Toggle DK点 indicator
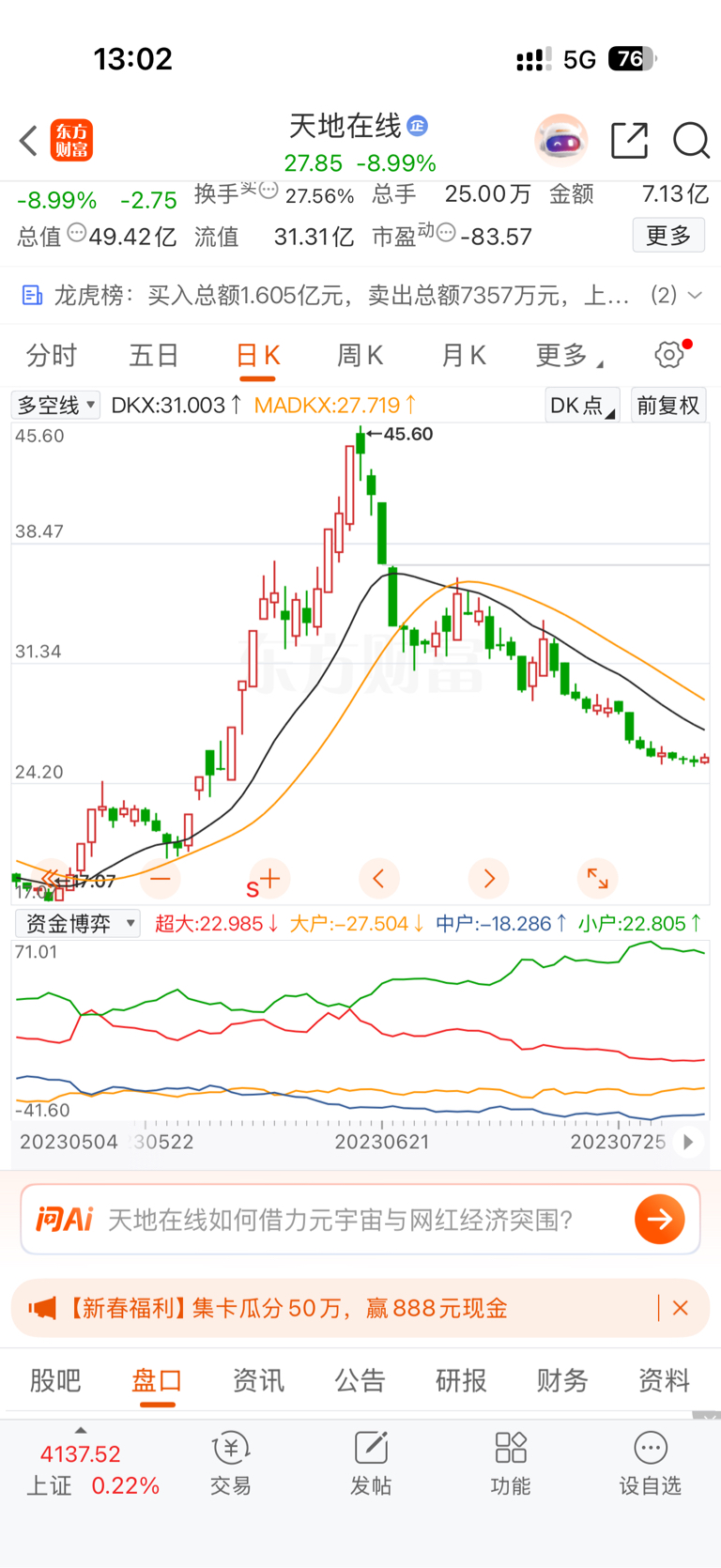The image size is (721, 1568). (x=582, y=405)
